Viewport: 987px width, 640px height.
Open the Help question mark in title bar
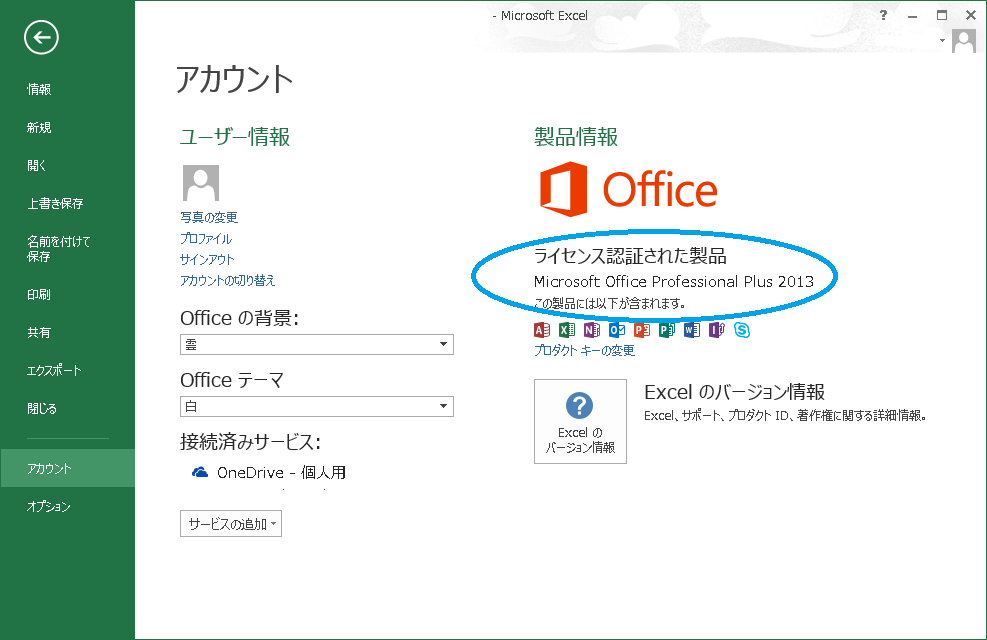pyautogui.click(x=884, y=15)
